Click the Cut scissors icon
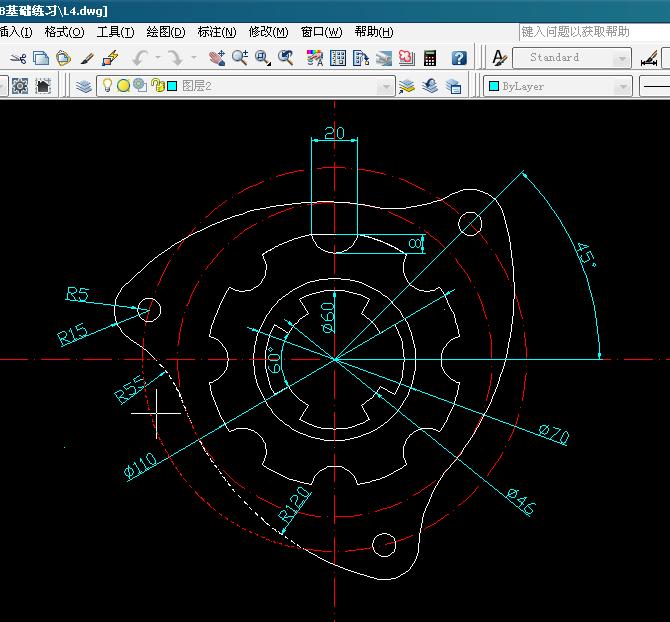 [18, 58]
